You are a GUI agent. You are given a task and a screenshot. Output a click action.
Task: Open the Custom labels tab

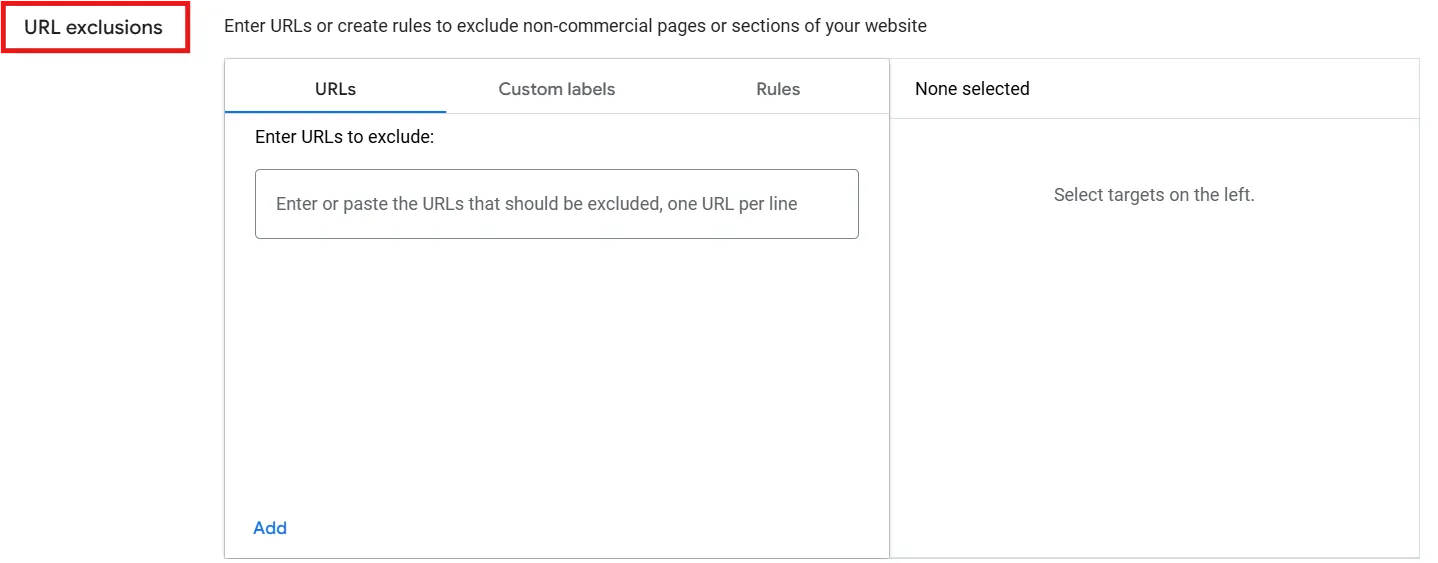point(557,88)
